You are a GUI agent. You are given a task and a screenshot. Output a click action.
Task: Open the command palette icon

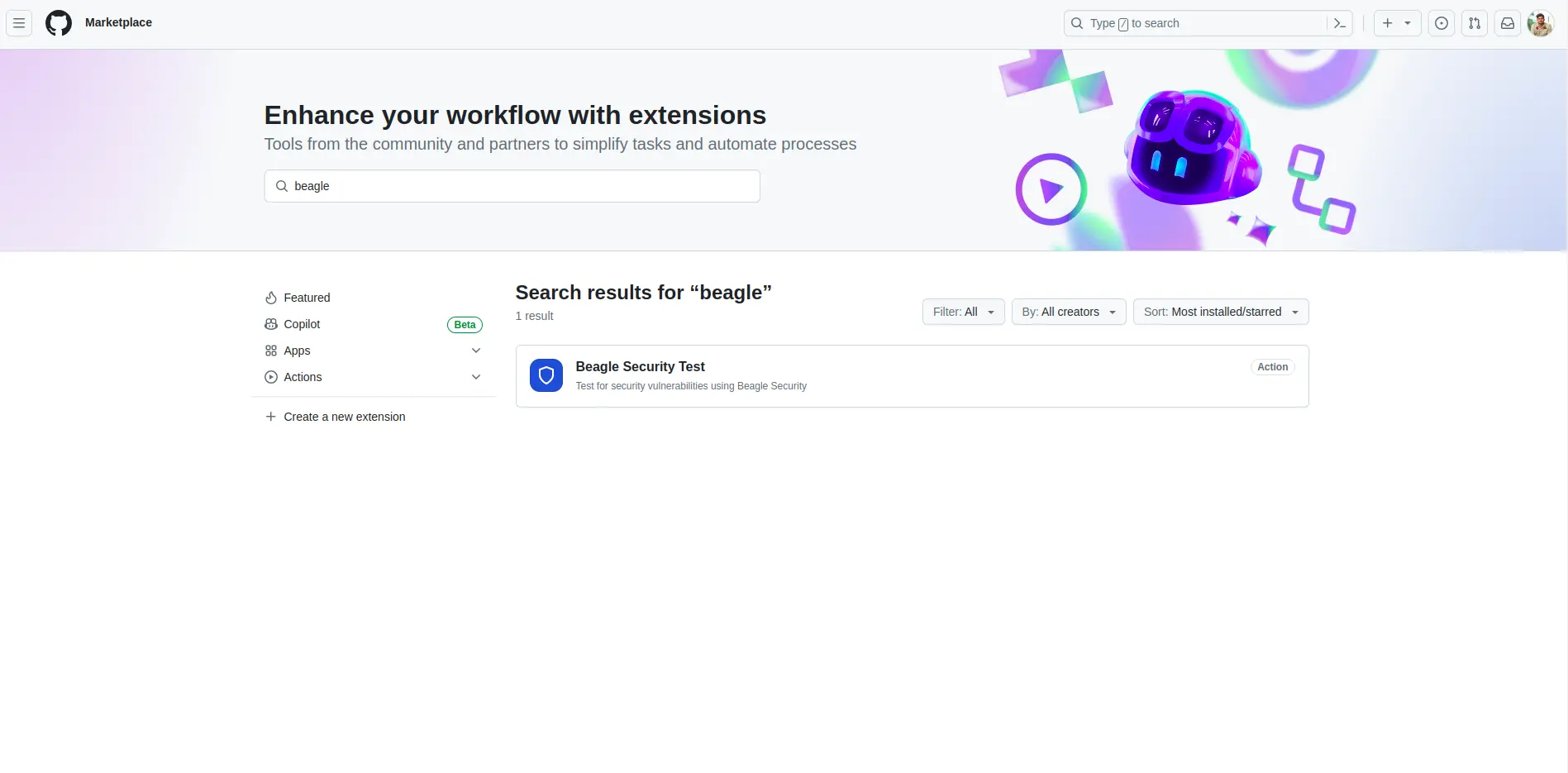tap(1340, 23)
